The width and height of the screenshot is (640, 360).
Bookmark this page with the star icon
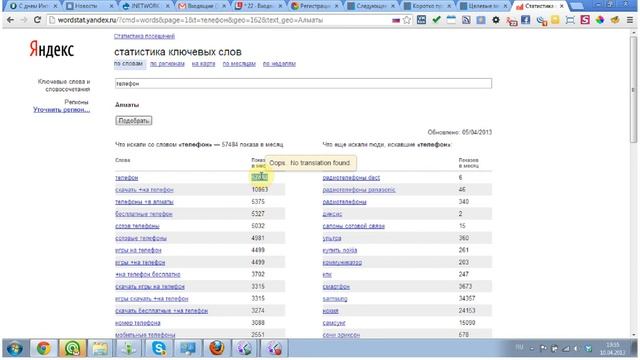tap(407, 20)
